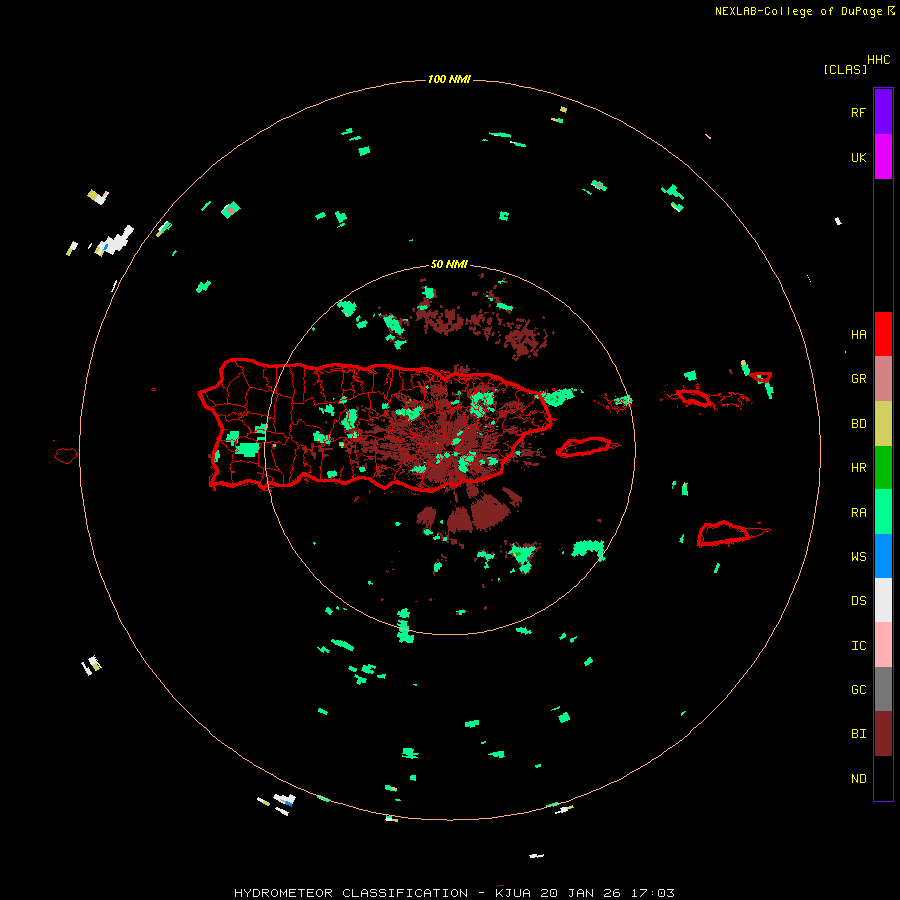This screenshot has width=900, height=900.
Task: Click the GR legend label
Action: 858,379
